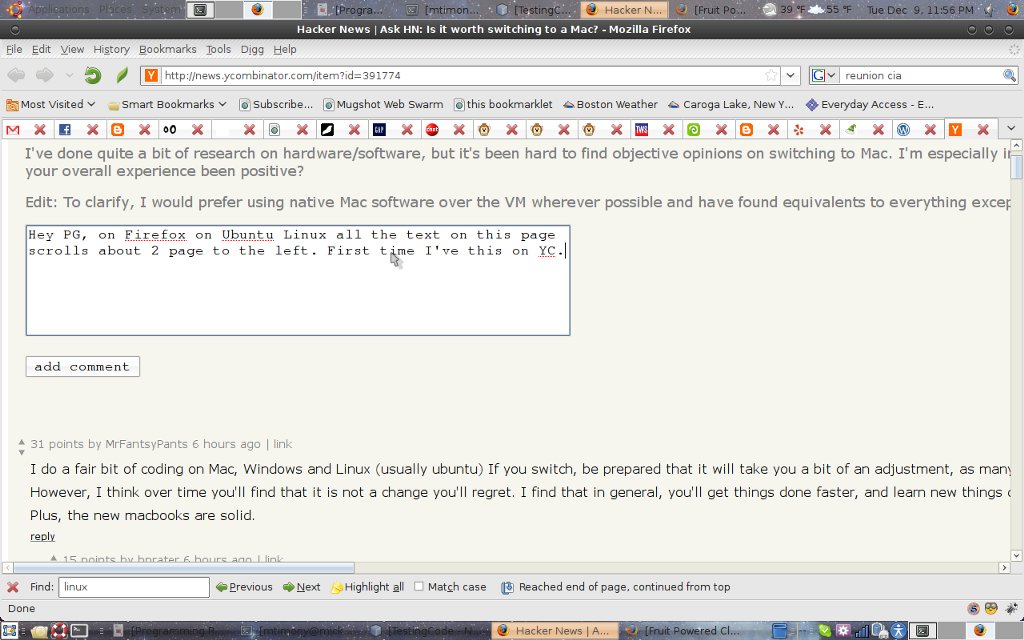Click the green leaf icon beside reload
This screenshot has width=1024, height=640.
pos(121,75)
